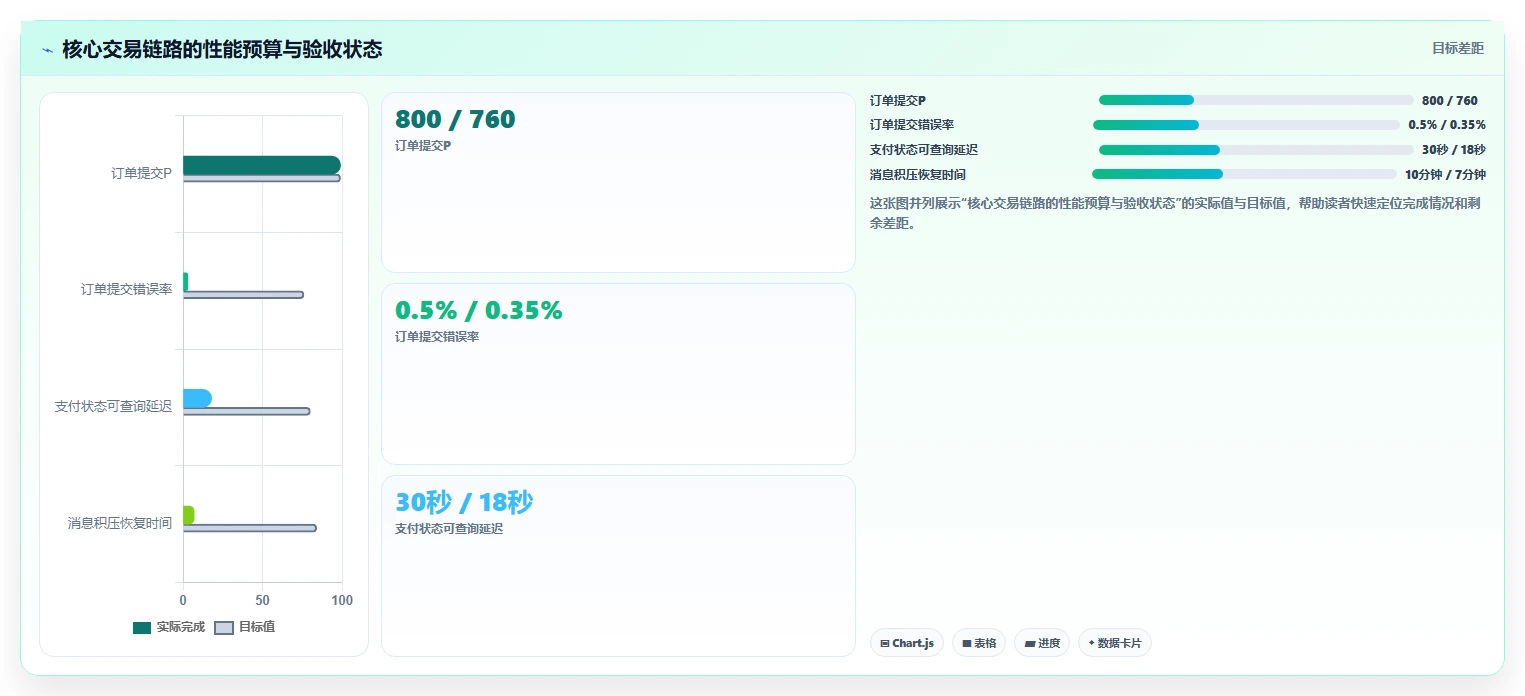Screen dimensions: 1525x696
Task: Click the Chart.js tag chip
Action: (x=907, y=643)
